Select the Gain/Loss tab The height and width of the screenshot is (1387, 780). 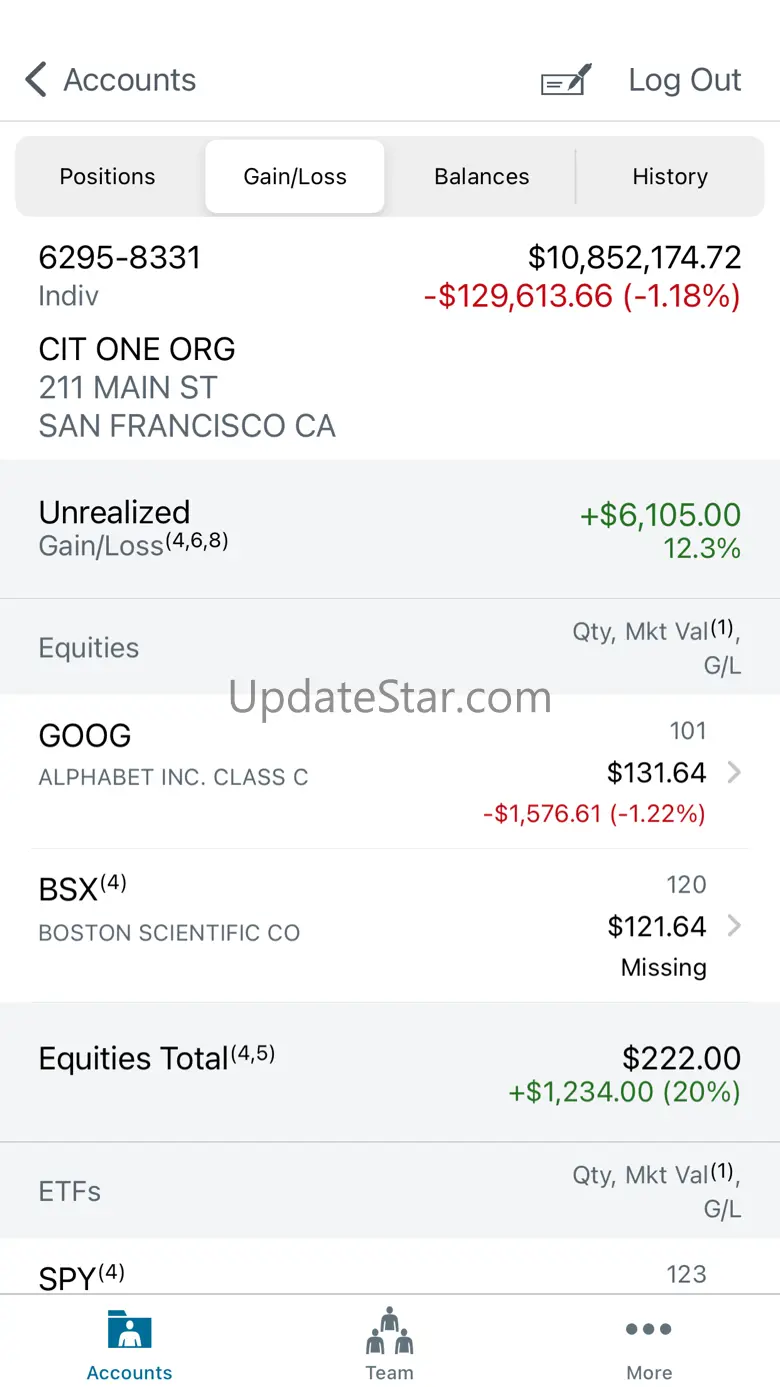pyautogui.click(x=295, y=176)
